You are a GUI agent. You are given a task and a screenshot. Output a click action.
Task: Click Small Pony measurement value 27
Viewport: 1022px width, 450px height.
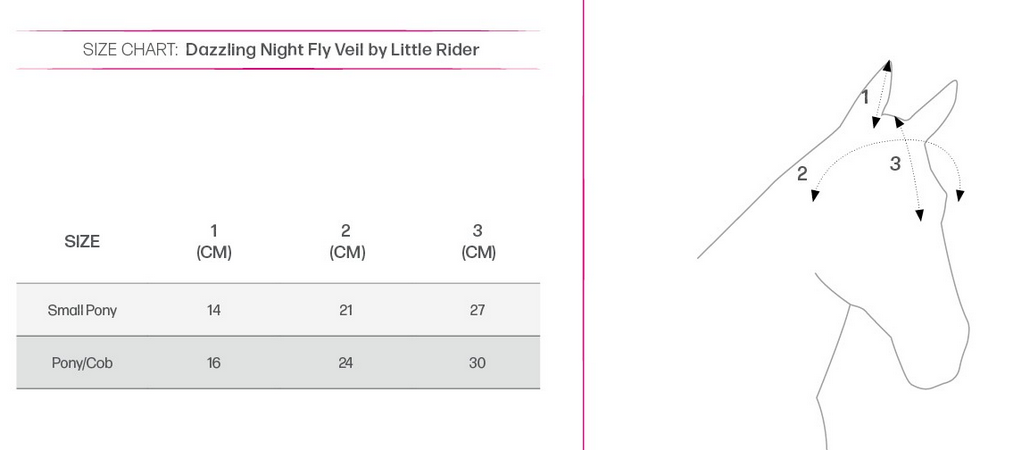[478, 310]
